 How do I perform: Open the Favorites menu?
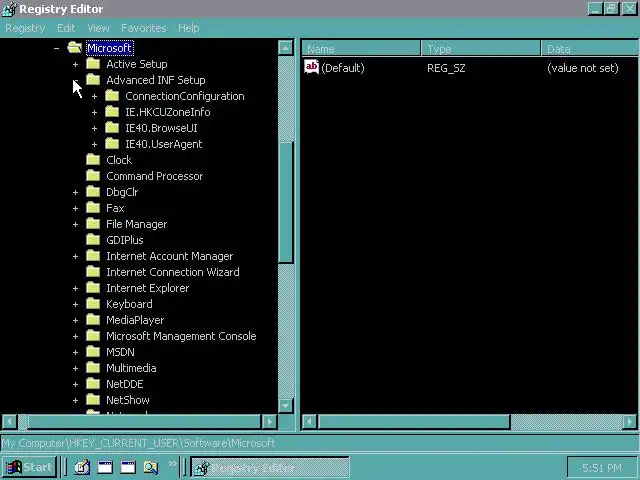coord(144,28)
